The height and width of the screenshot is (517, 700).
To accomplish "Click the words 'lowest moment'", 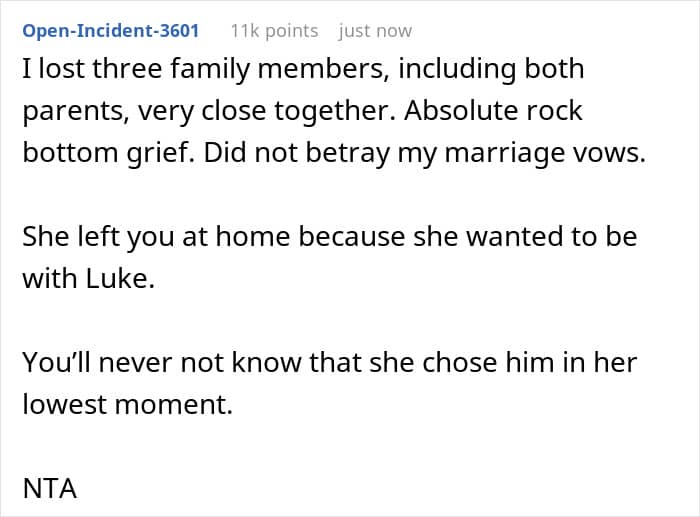I will [x=128, y=404].
